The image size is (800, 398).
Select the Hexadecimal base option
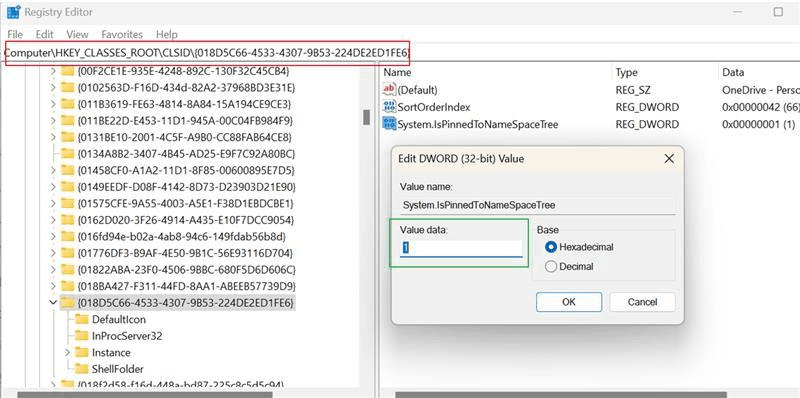551,247
